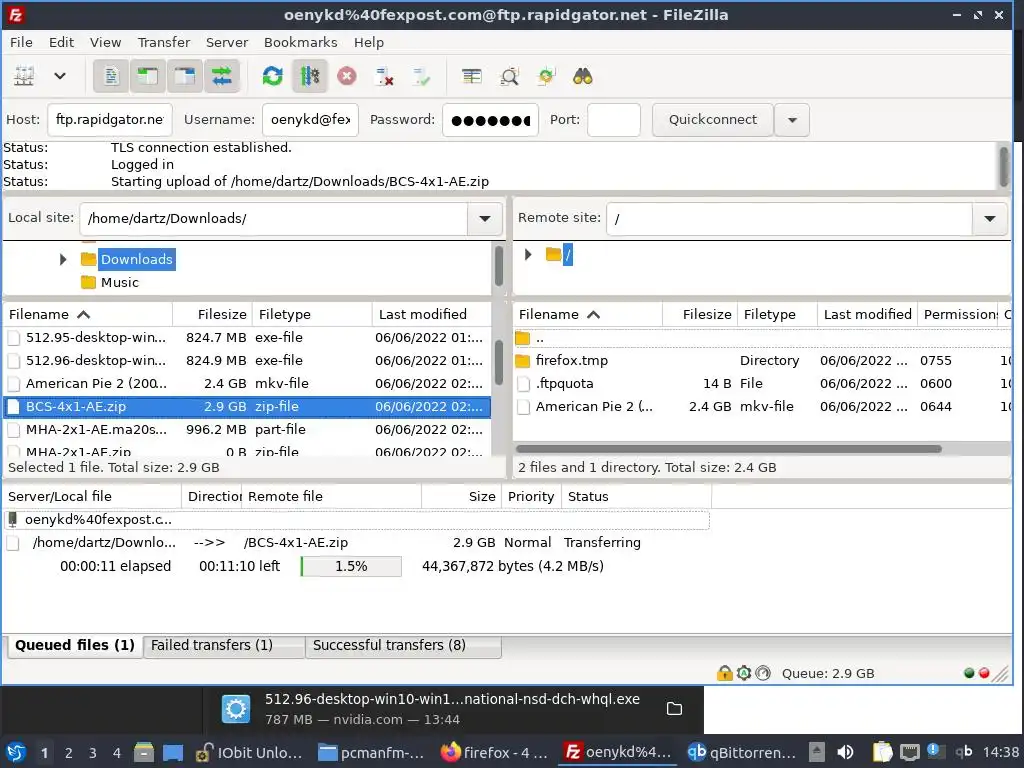Screen dimensions: 1024x768
Task: Select local file MHA-2x1-AE.ma20s part-file
Action: (247, 429)
